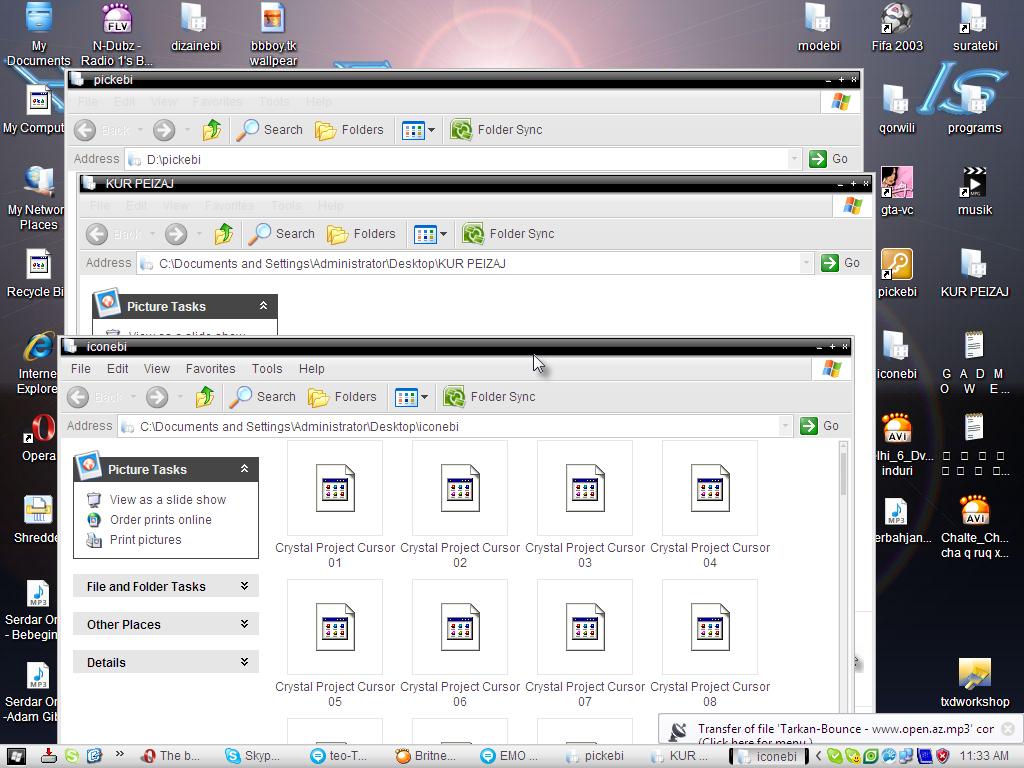Select modebi folder on desktop
This screenshot has width=1024, height=768.
tap(818, 27)
